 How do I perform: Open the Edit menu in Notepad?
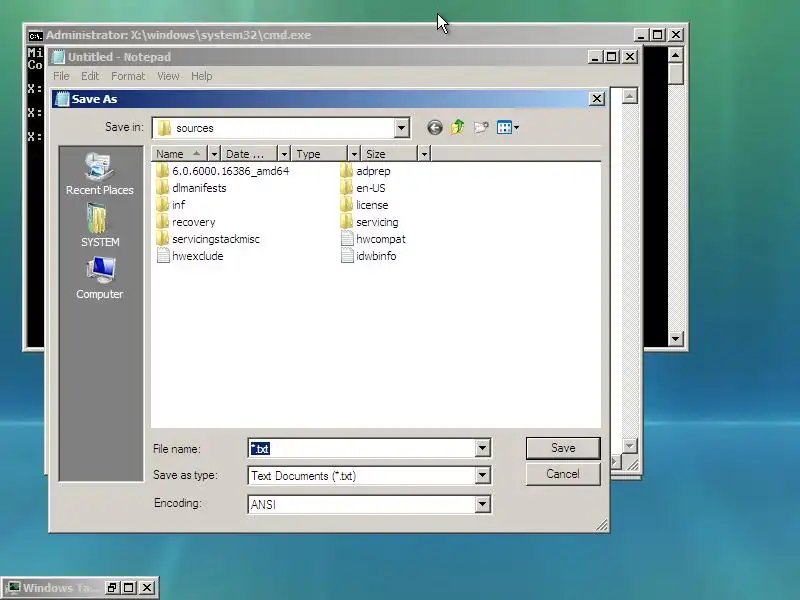90,76
